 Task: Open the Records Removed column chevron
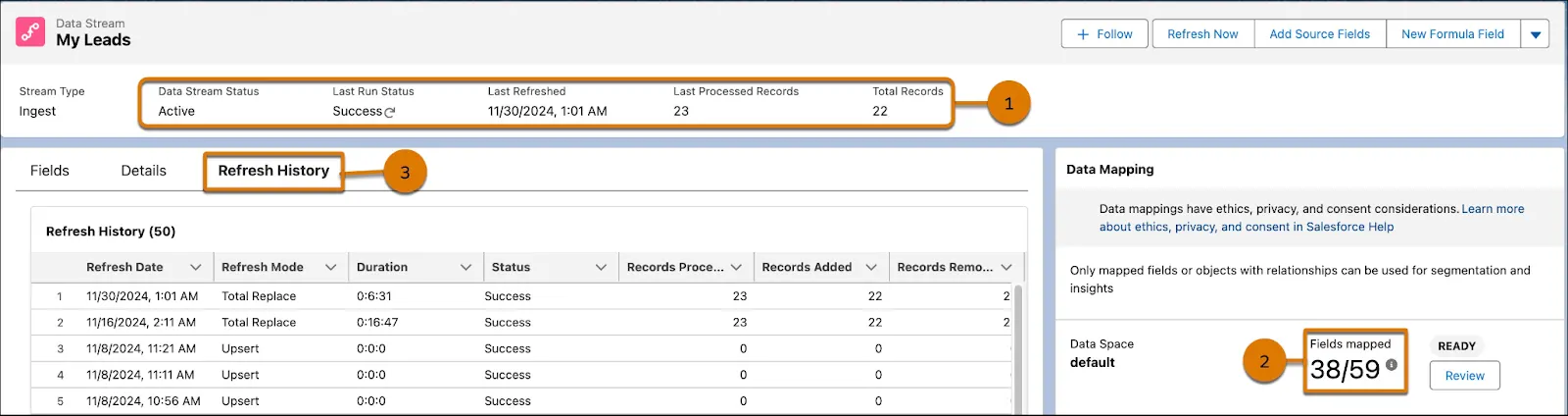(x=1006, y=267)
